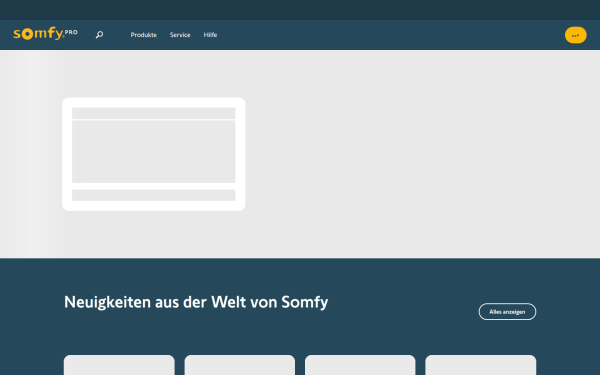Open the Produkte menu
Viewport: 600px width, 375px height.
coord(143,35)
